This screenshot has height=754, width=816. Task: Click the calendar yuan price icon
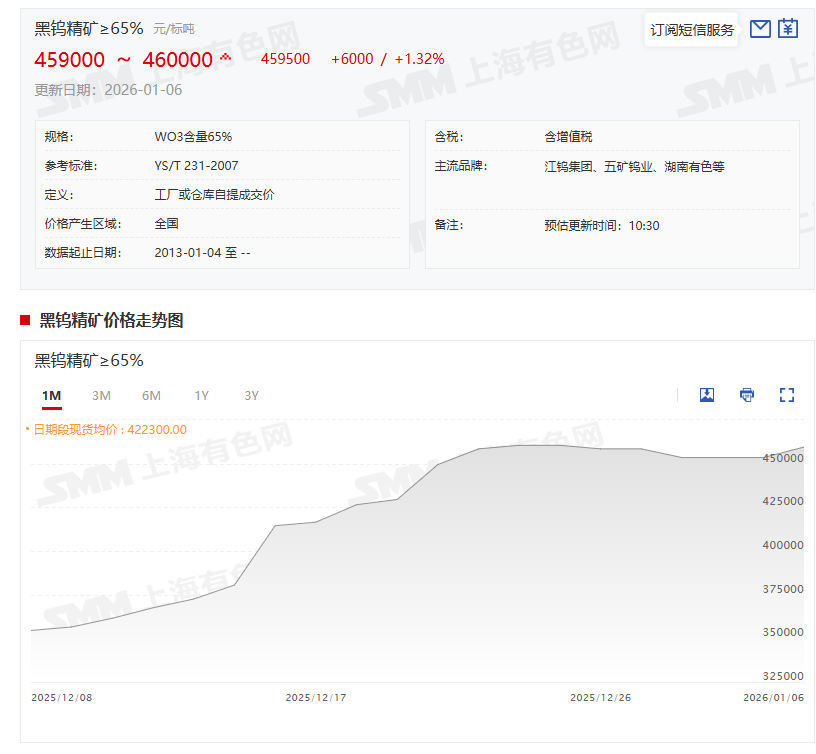click(788, 29)
